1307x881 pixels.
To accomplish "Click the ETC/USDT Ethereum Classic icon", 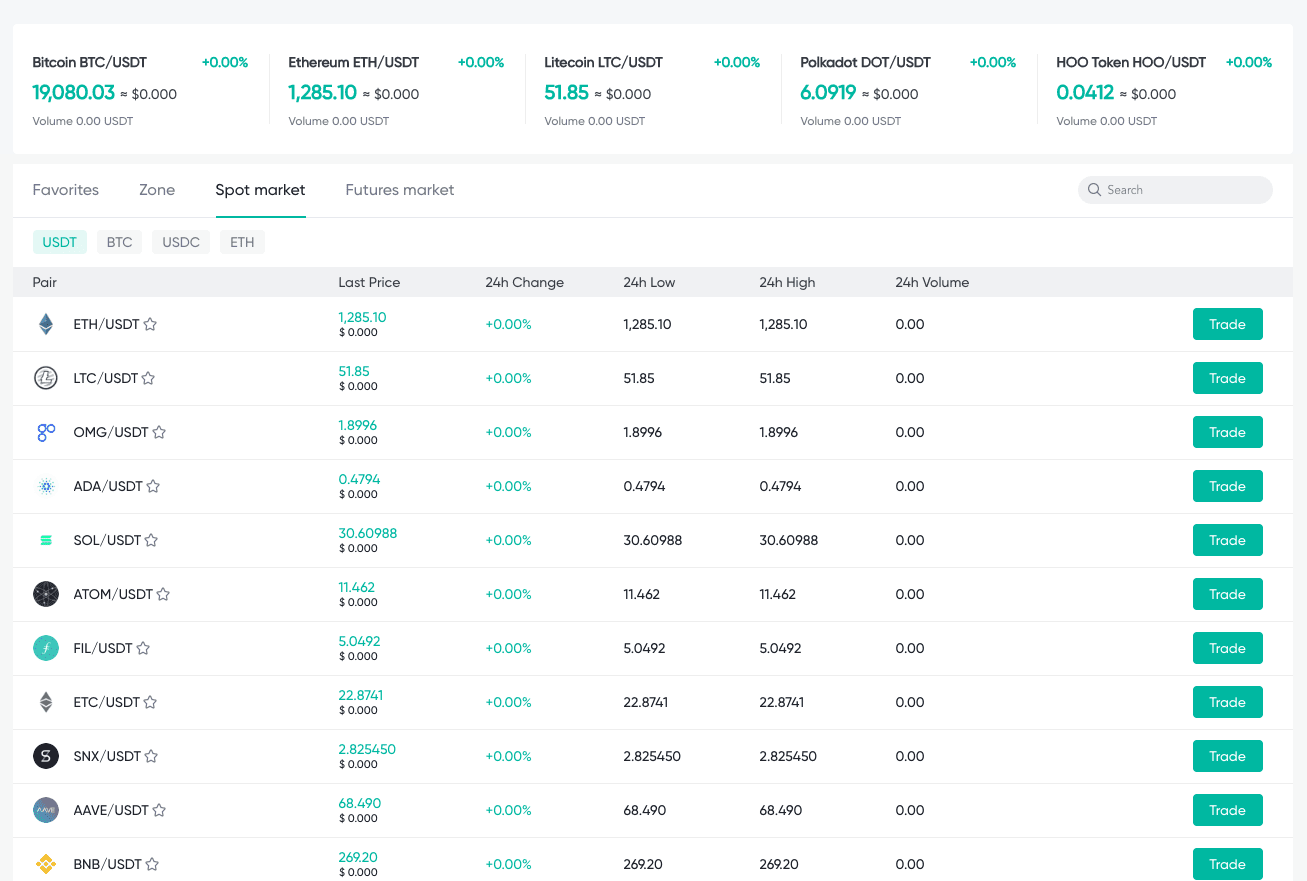I will click(46, 702).
